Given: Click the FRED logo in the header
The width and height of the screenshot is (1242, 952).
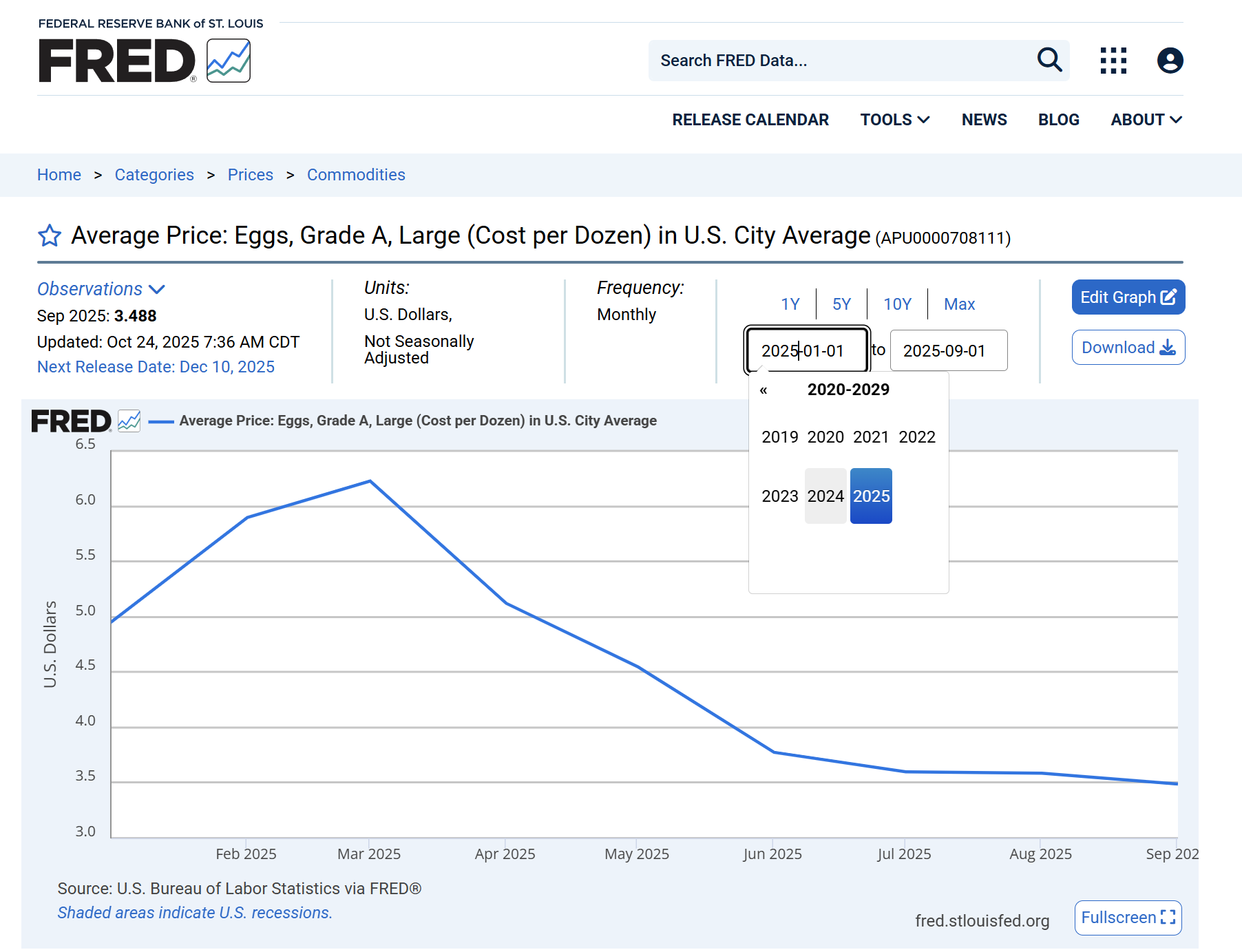Looking at the screenshot, I should click(x=145, y=61).
